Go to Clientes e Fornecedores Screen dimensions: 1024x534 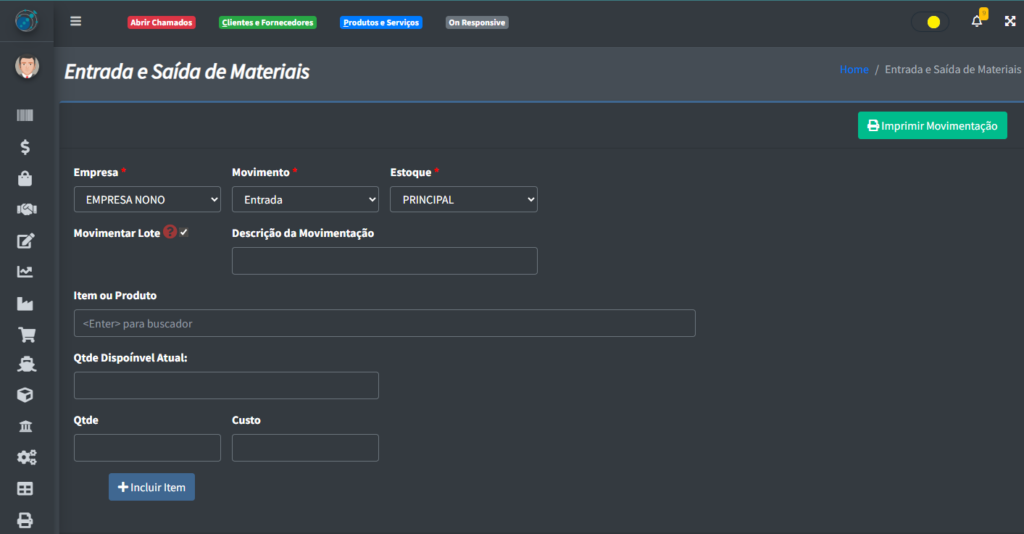[x=267, y=22]
